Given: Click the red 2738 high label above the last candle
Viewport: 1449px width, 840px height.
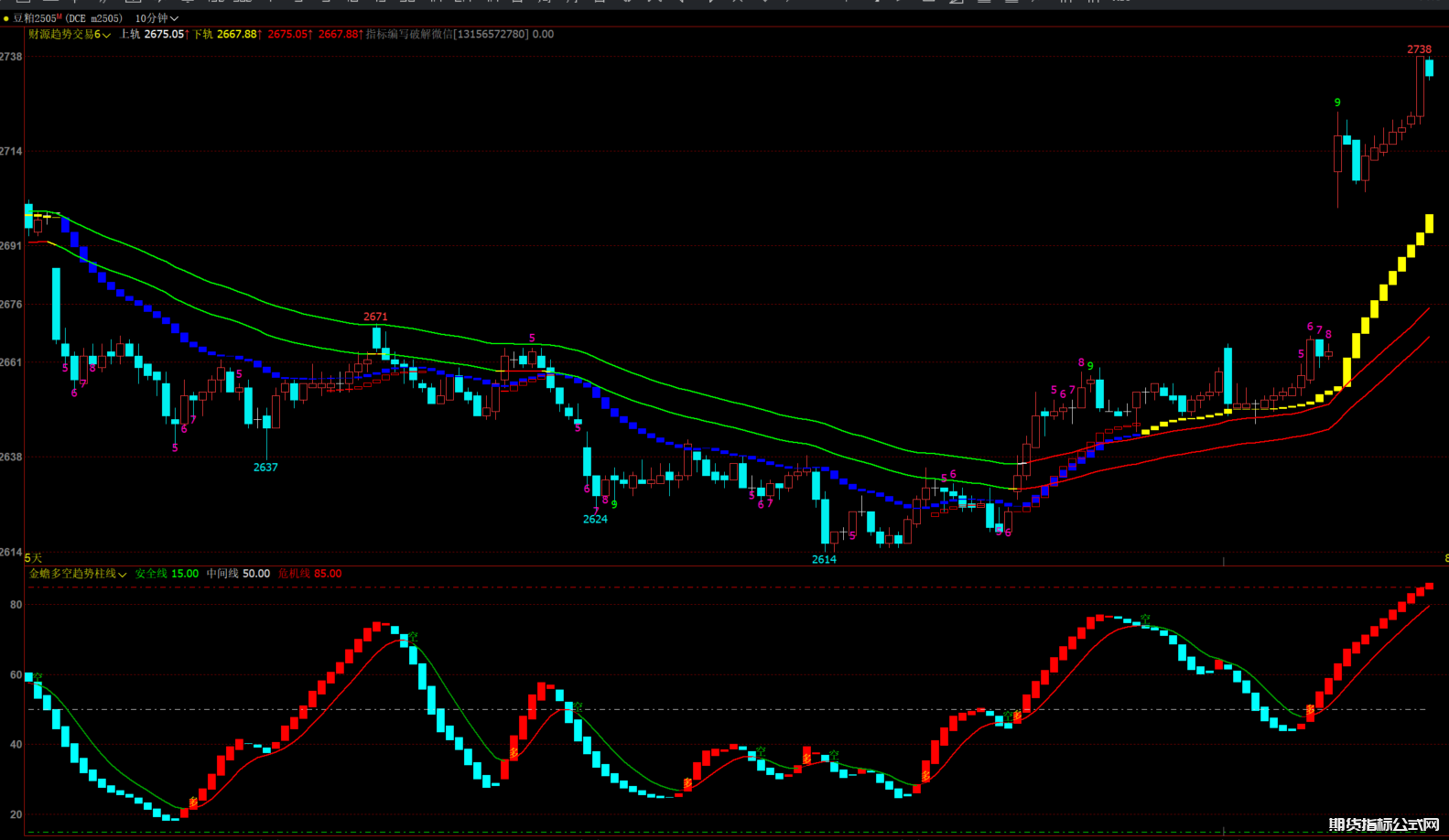Looking at the screenshot, I should (1419, 49).
